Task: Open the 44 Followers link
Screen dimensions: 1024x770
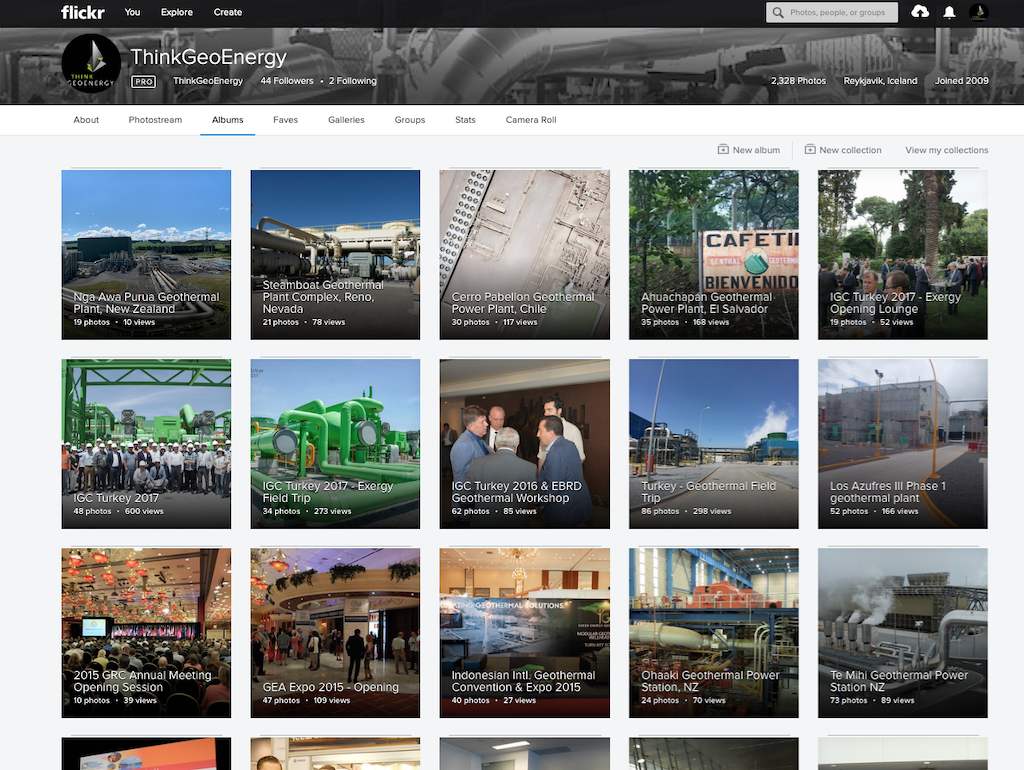Action: [287, 81]
